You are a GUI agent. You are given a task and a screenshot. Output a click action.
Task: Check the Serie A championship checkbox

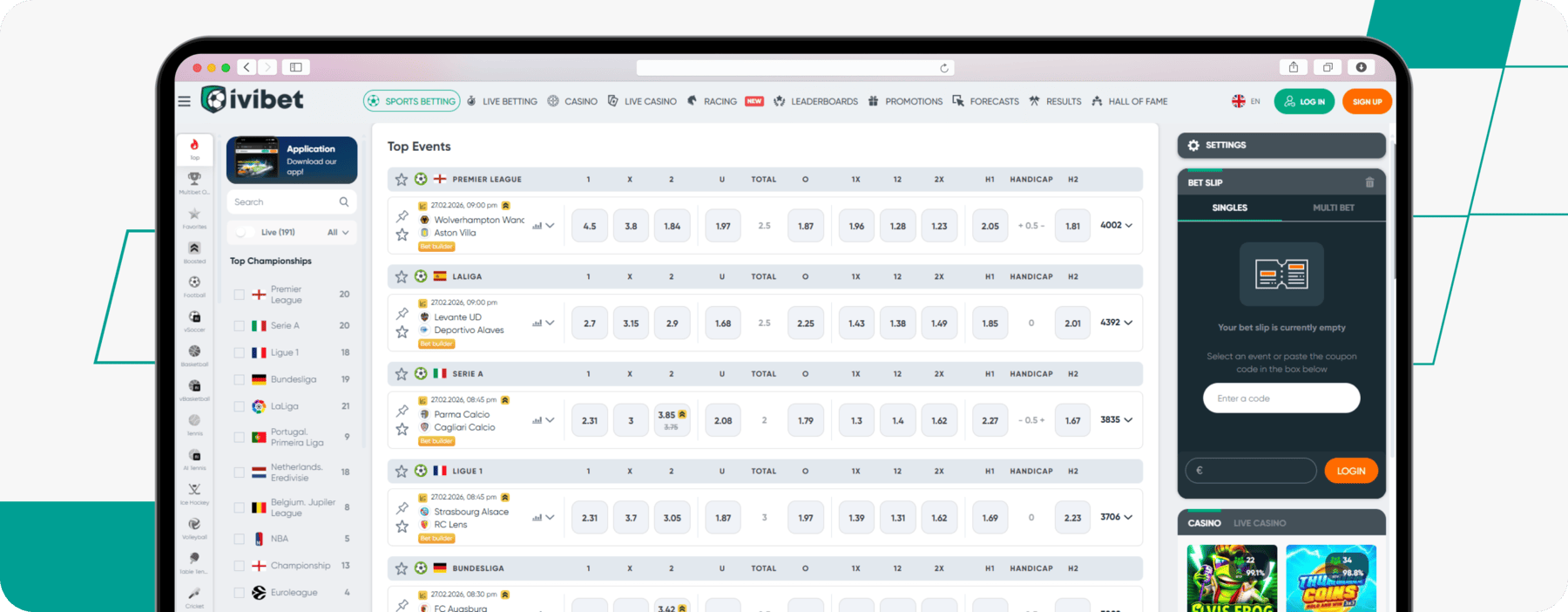(239, 326)
